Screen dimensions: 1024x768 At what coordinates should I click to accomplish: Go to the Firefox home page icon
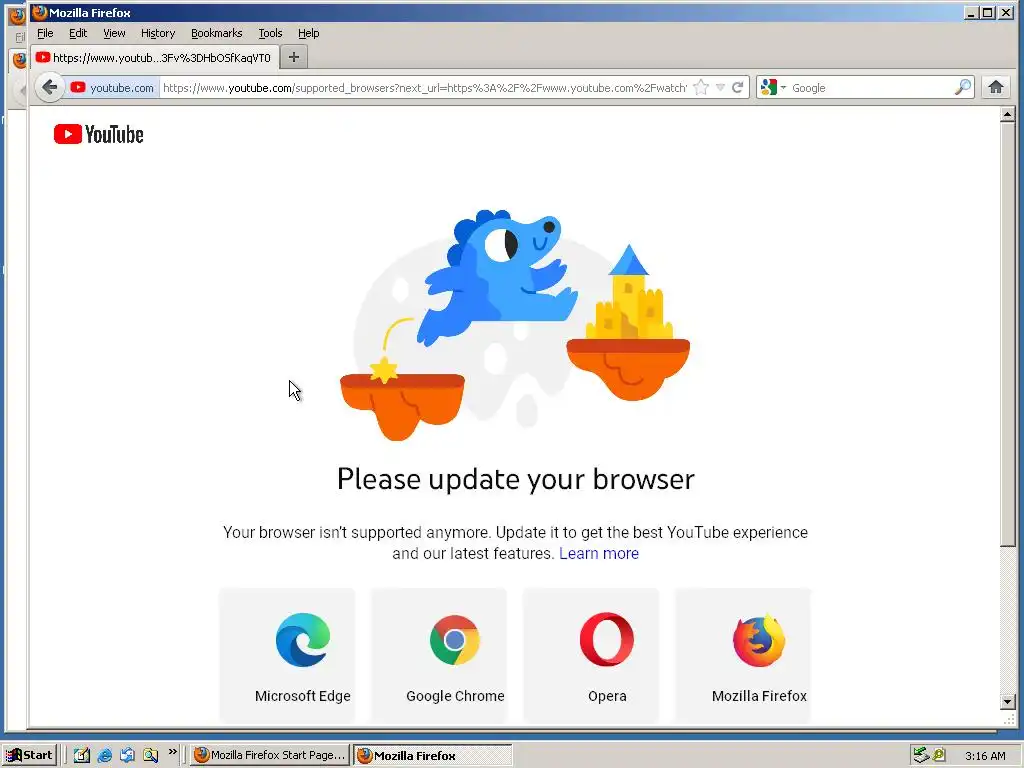(x=995, y=88)
